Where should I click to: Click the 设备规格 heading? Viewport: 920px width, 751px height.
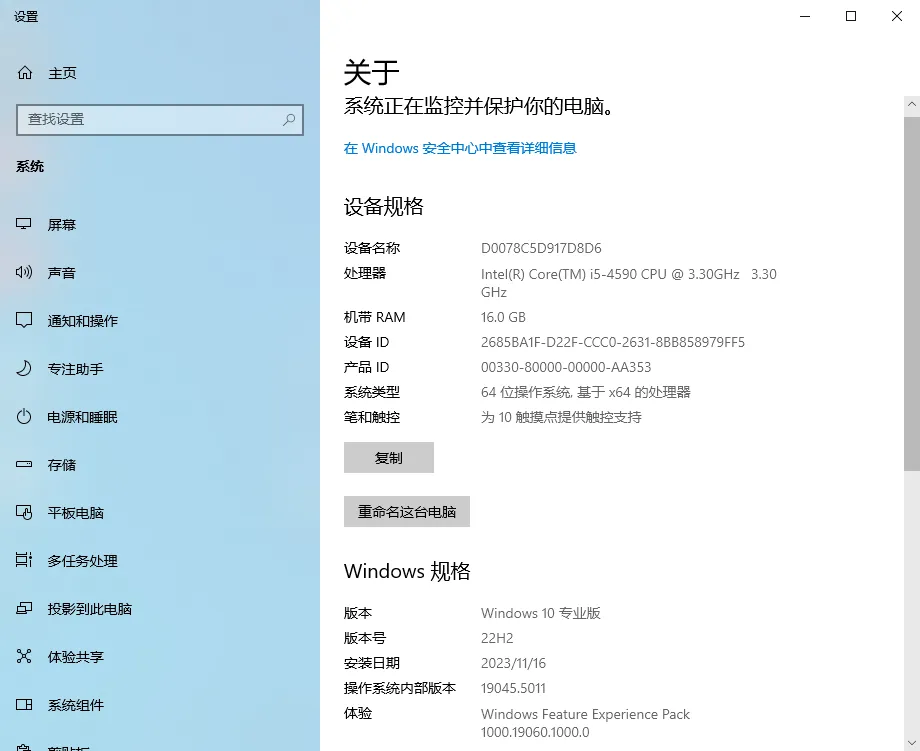[383, 207]
